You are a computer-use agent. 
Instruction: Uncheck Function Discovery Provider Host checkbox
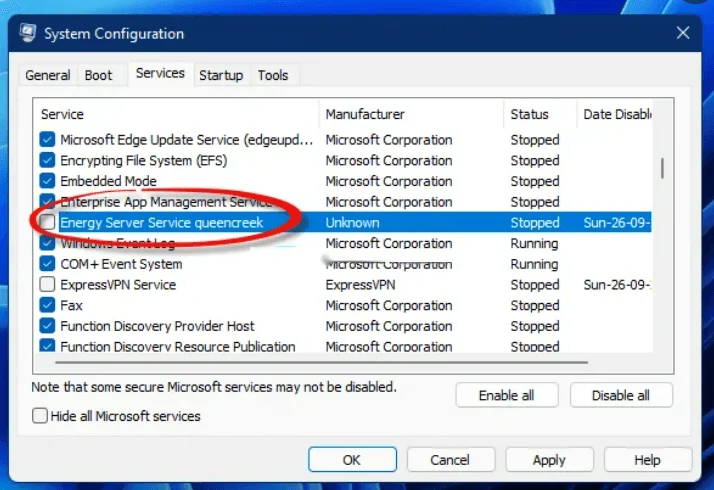(47, 326)
